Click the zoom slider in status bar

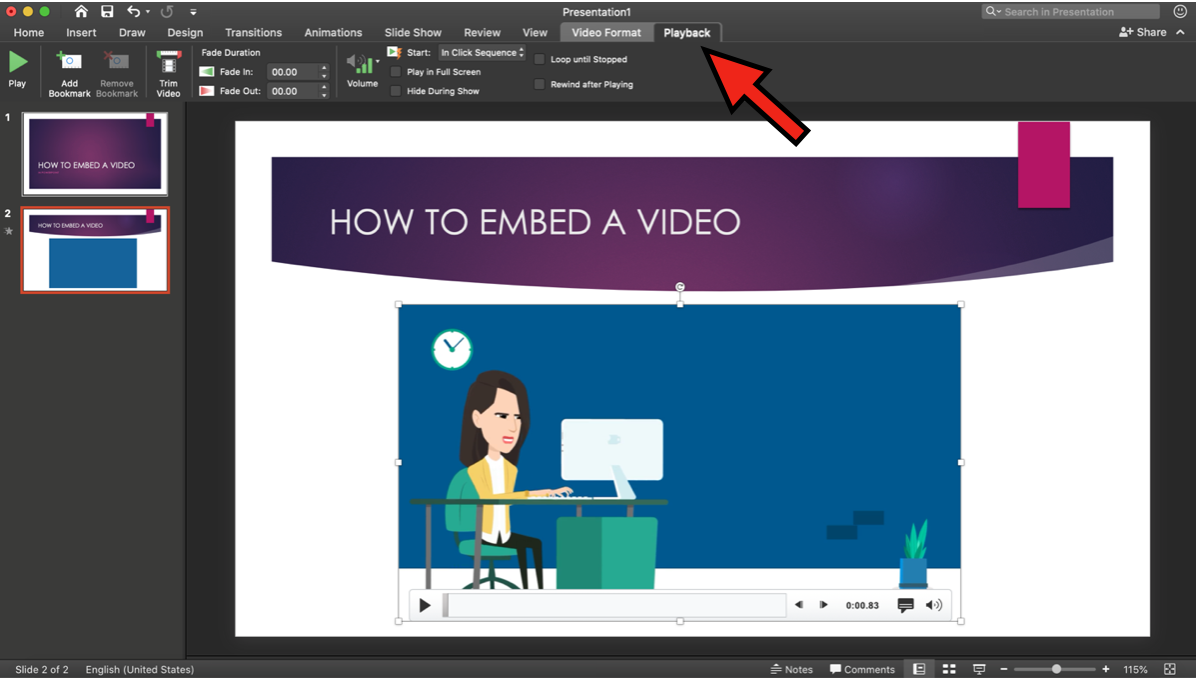pos(1055,669)
